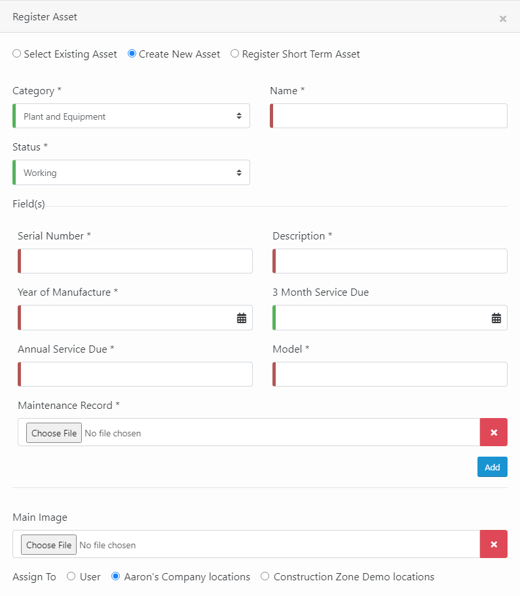
Task: Open the 3 Month Service Due calendar
Action: (x=496, y=318)
